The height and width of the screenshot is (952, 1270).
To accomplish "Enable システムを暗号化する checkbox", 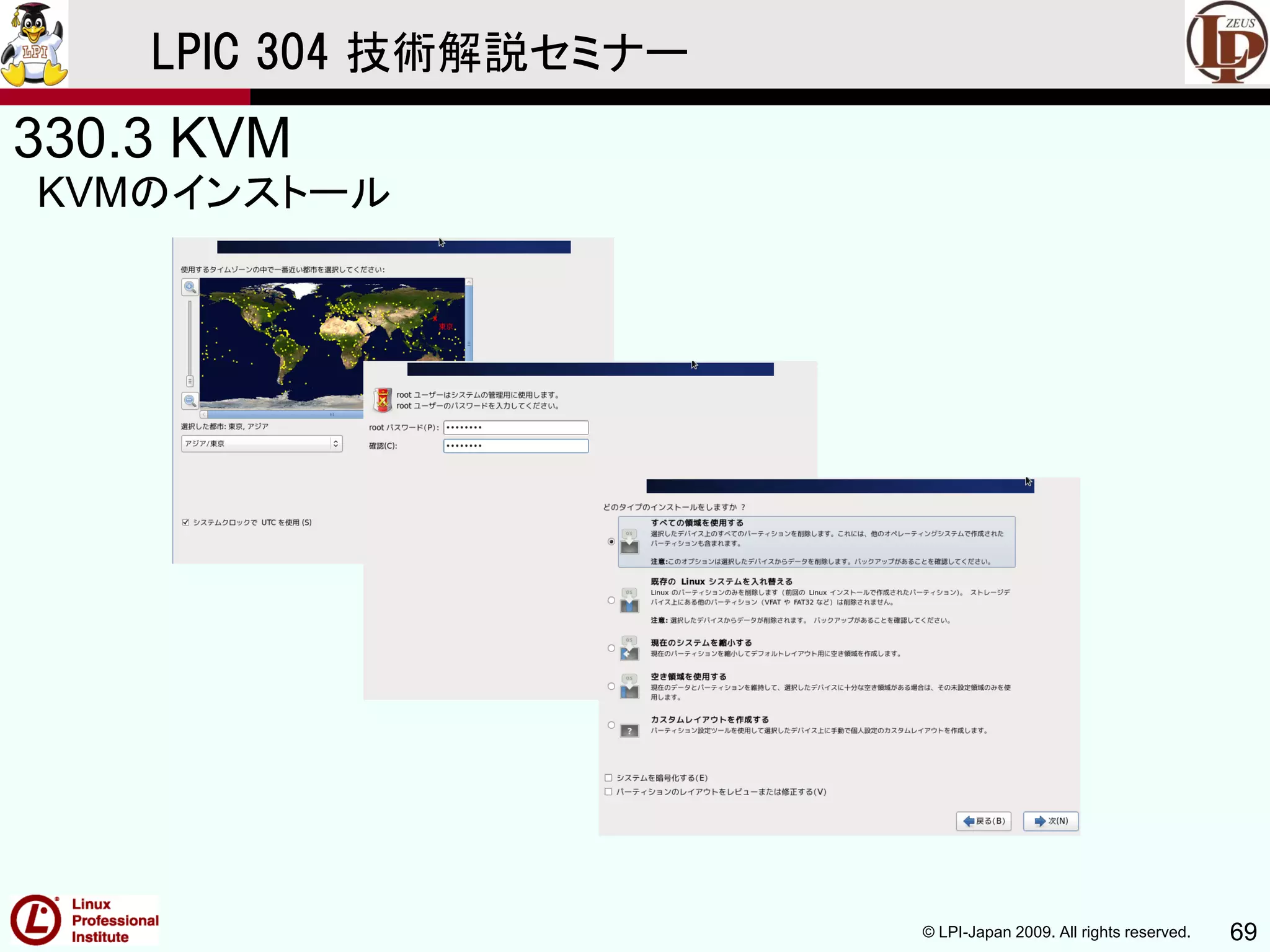I will tap(608, 777).
